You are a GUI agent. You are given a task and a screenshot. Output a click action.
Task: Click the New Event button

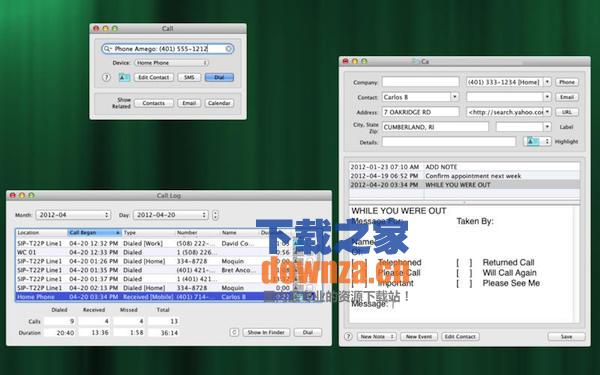419,337
